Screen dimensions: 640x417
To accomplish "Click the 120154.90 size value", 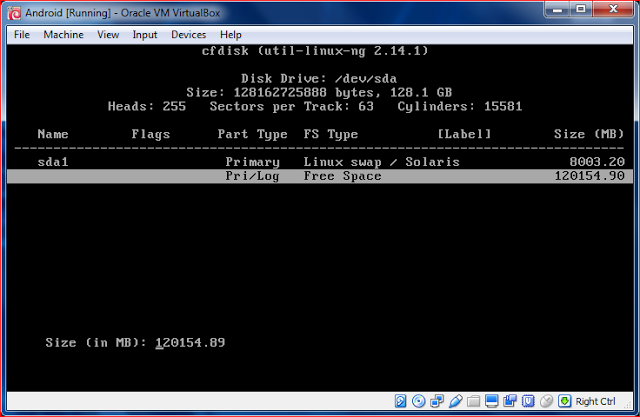I will (x=589, y=176).
